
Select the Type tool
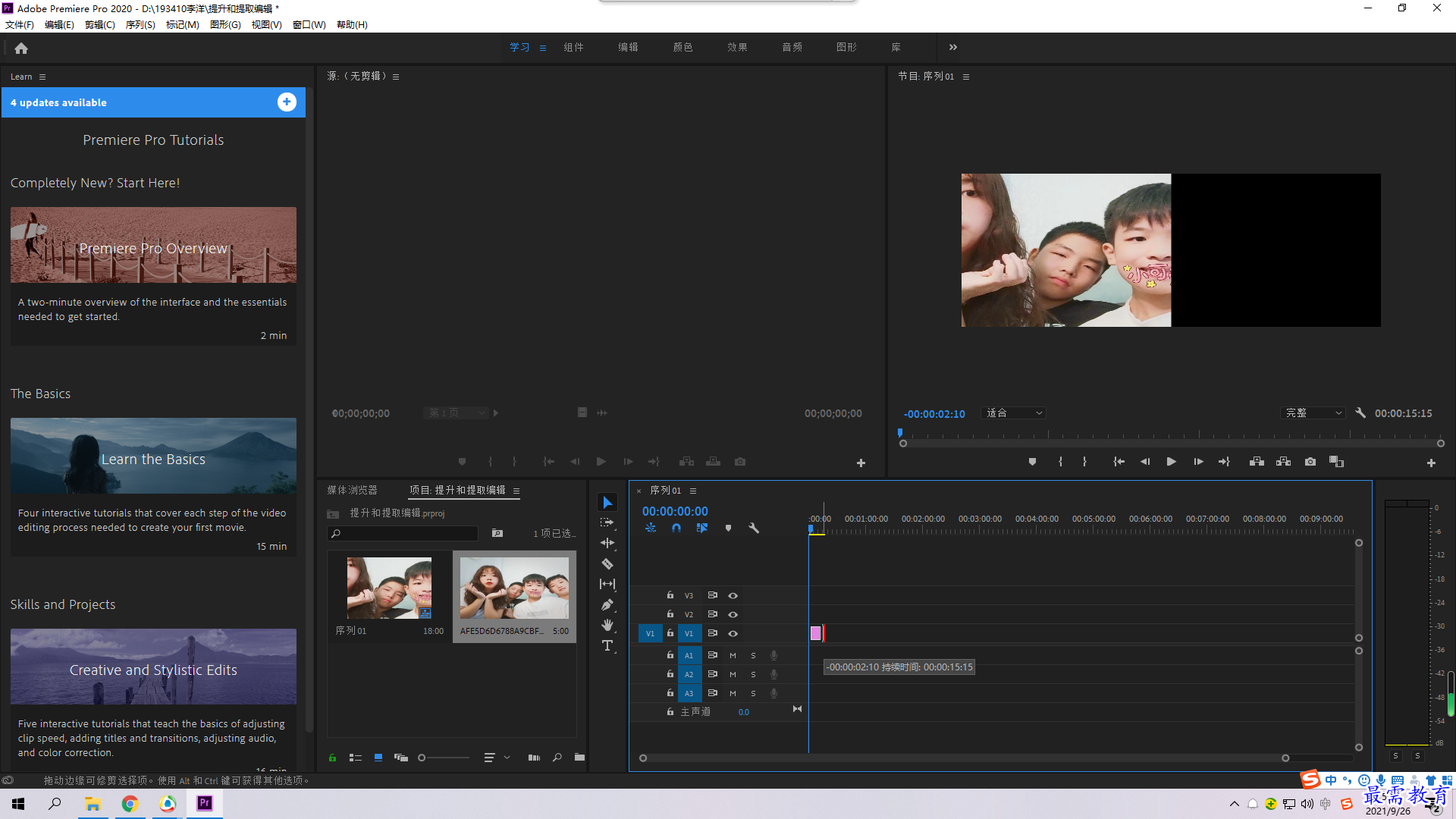point(607,645)
